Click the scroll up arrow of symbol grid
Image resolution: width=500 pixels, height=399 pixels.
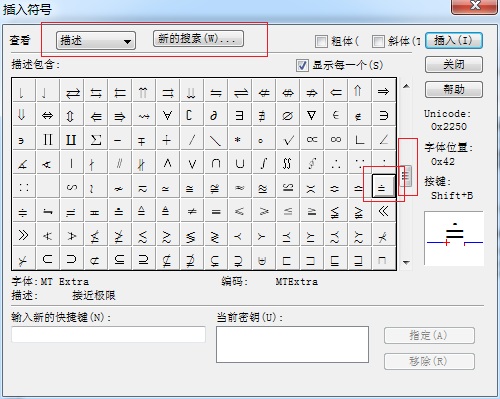406,86
